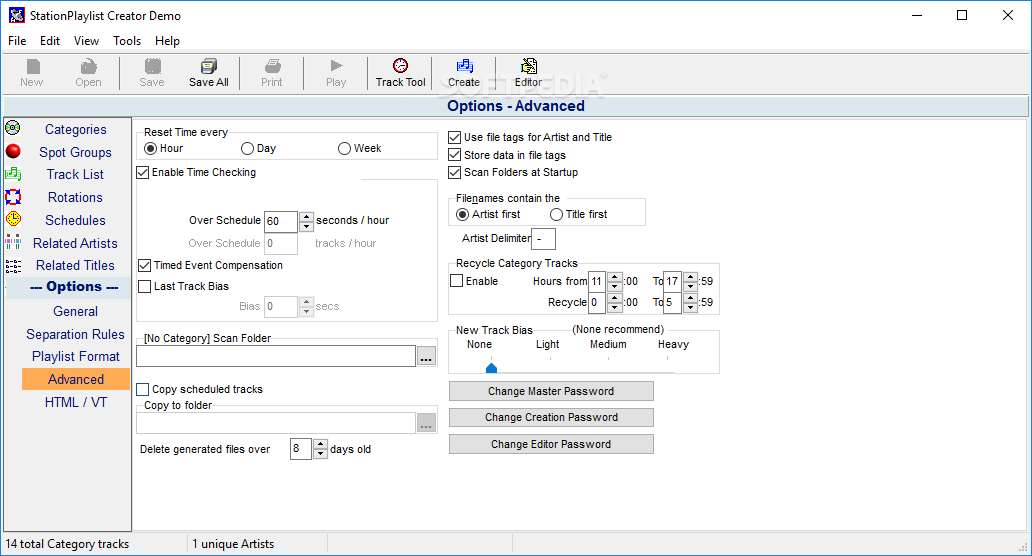Select Title first filename option
This screenshot has height=556, width=1032.
click(x=556, y=215)
